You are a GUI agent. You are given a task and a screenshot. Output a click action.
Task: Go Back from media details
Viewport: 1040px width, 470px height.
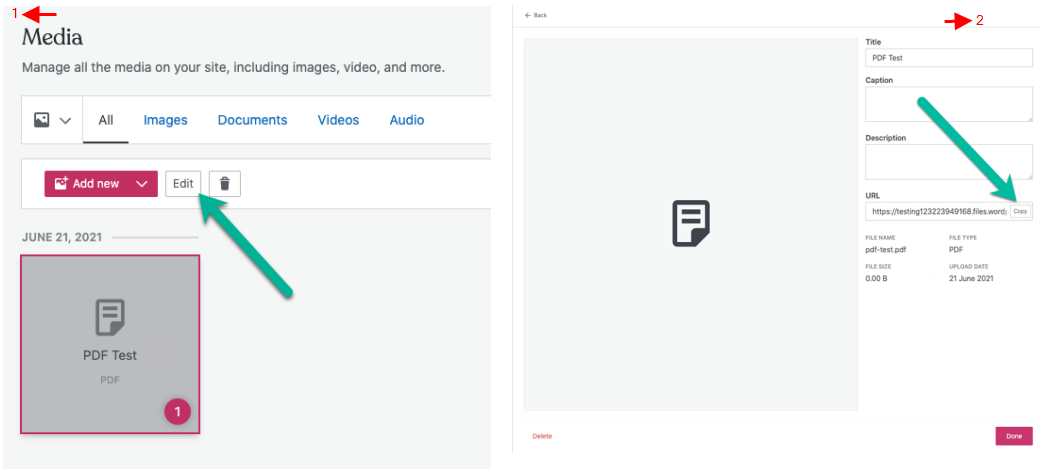click(x=536, y=15)
